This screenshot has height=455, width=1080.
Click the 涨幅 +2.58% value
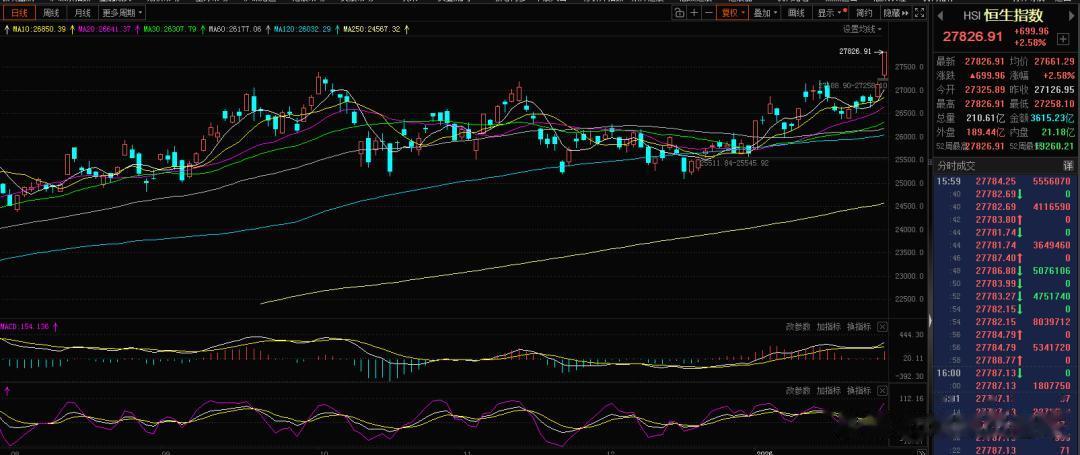click(x=1059, y=75)
